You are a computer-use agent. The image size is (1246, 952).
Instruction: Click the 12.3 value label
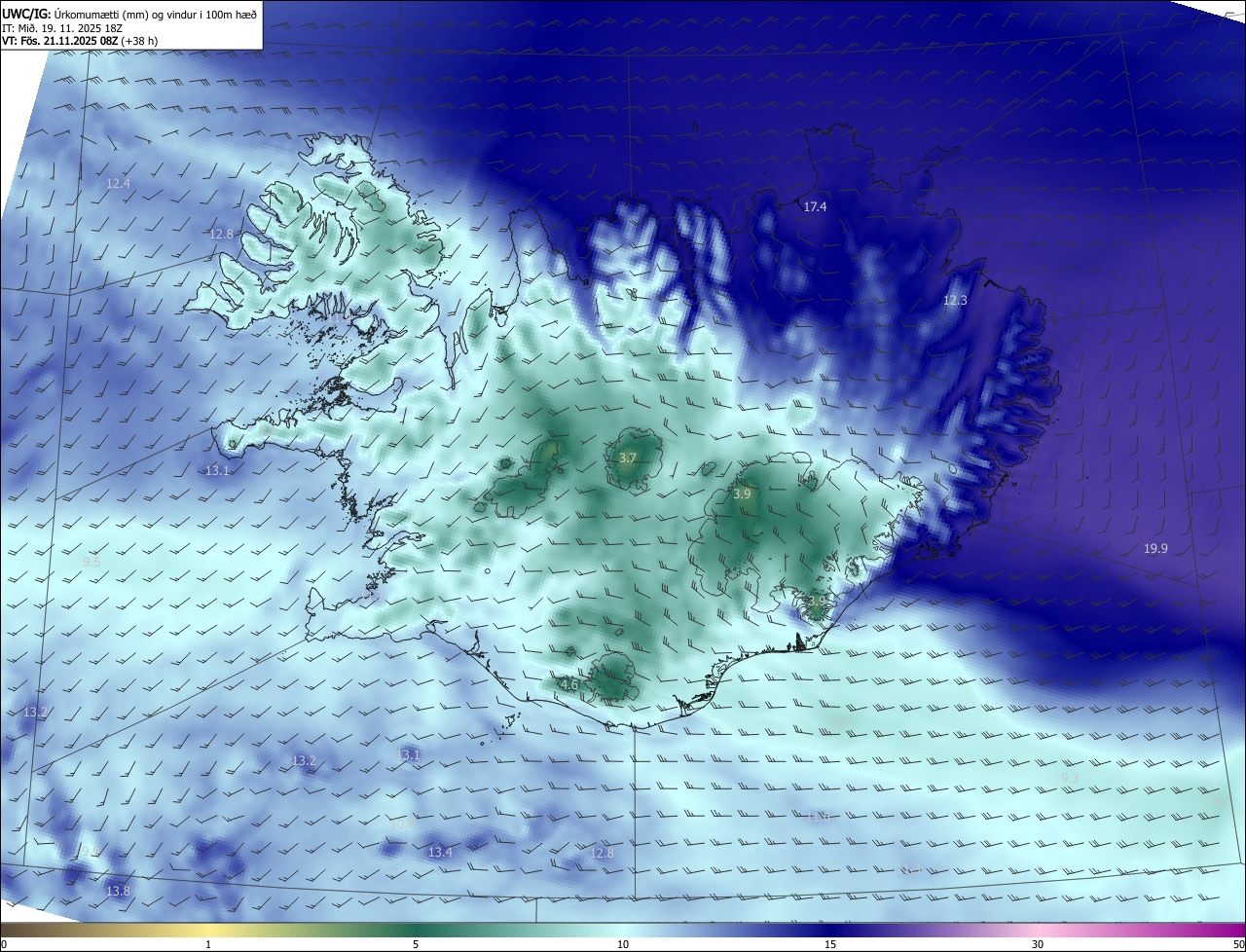coord(955,300)
